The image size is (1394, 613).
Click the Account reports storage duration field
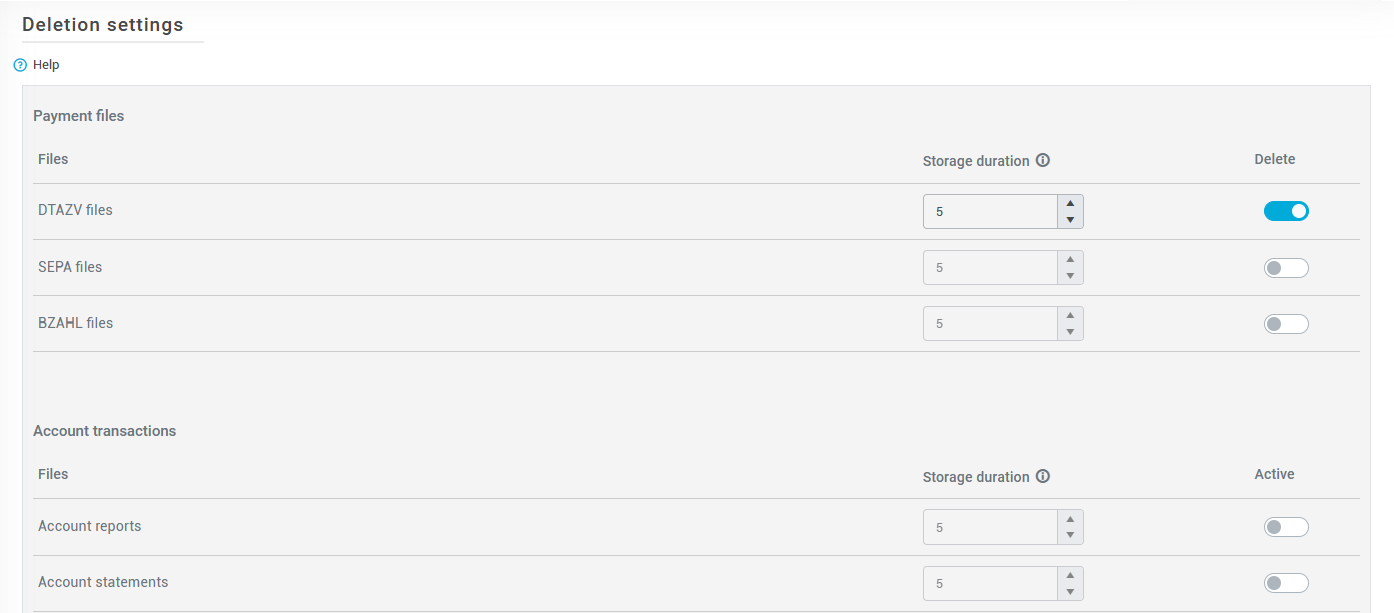click(990, 528)
